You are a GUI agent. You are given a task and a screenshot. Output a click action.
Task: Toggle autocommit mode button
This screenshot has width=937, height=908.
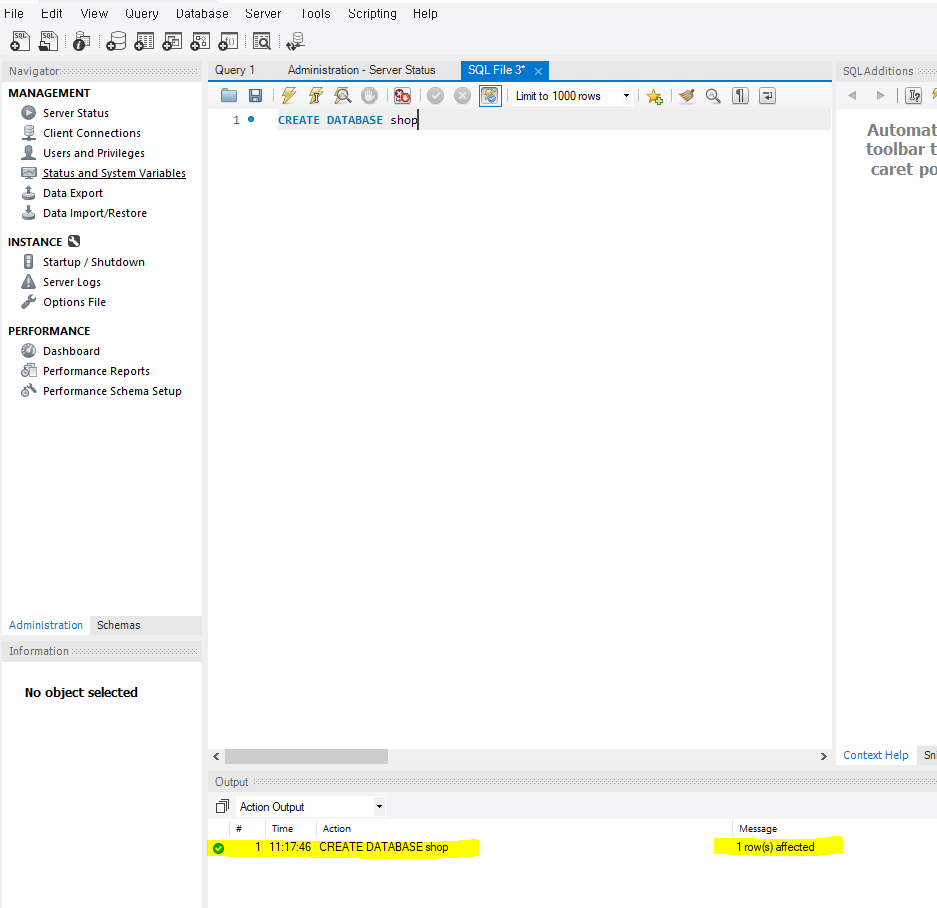[490, 96]
